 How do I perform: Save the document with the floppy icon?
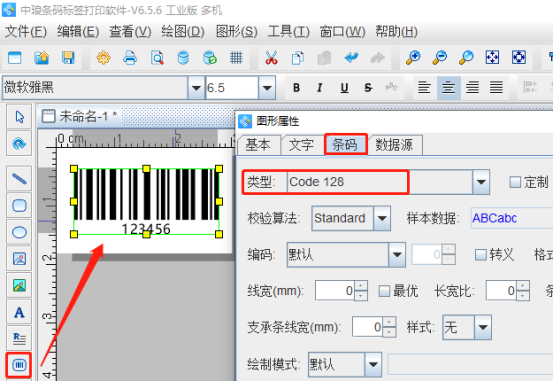68,58
